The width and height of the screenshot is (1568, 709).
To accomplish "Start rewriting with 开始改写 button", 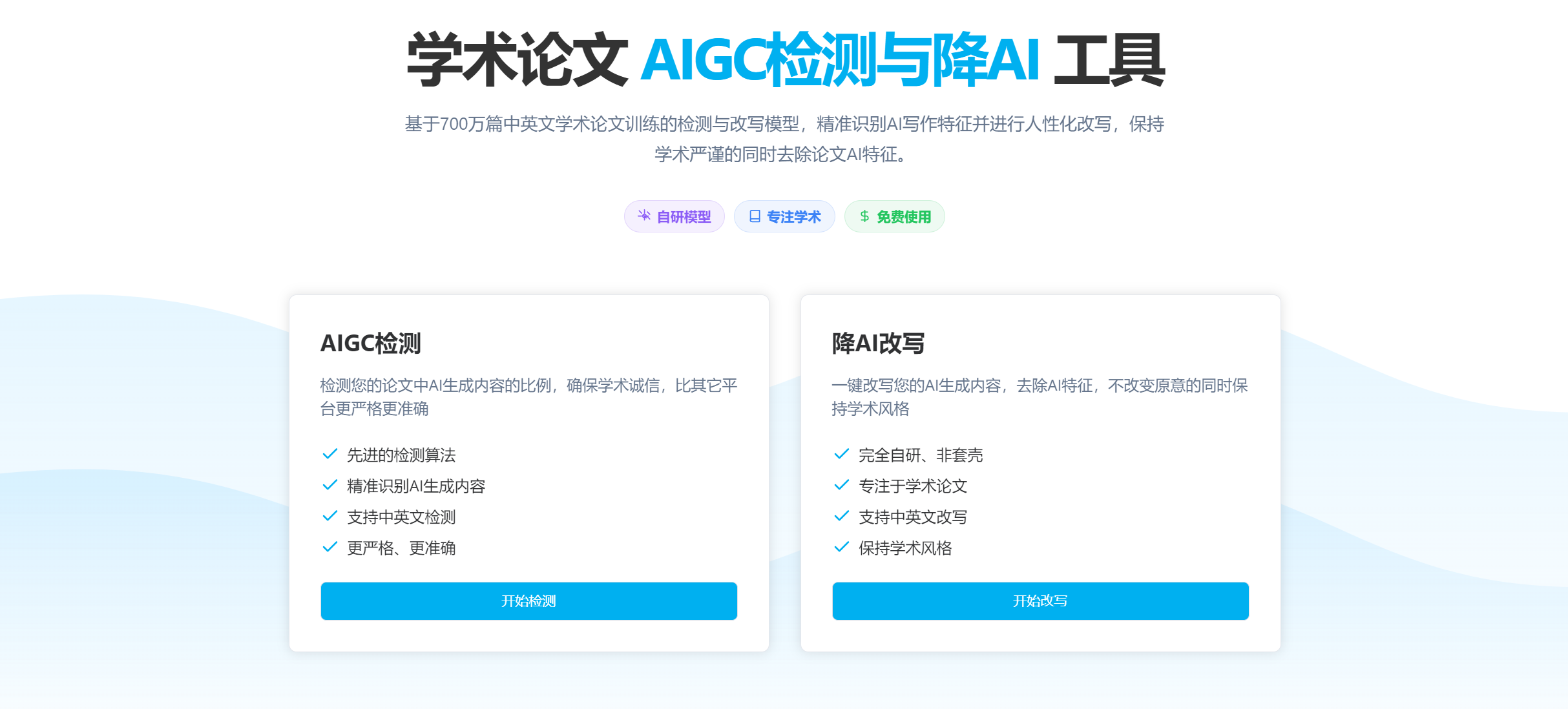I will [1041, 601].
